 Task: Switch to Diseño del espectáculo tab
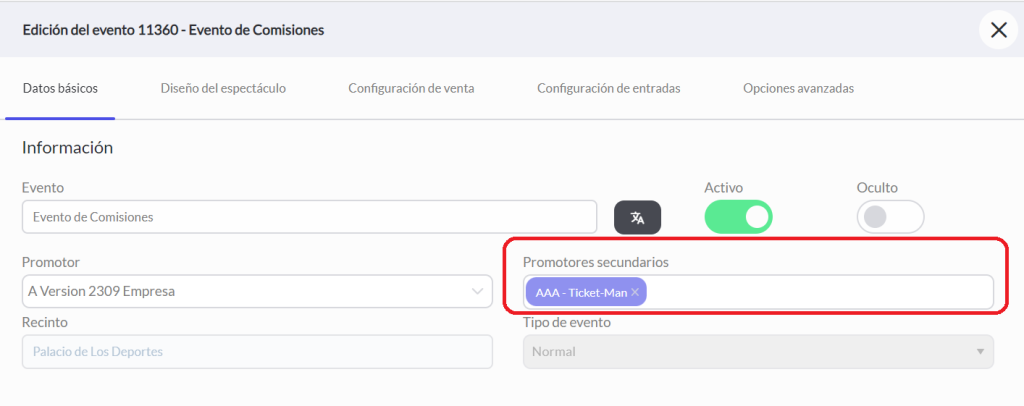[x=223, y=88]
